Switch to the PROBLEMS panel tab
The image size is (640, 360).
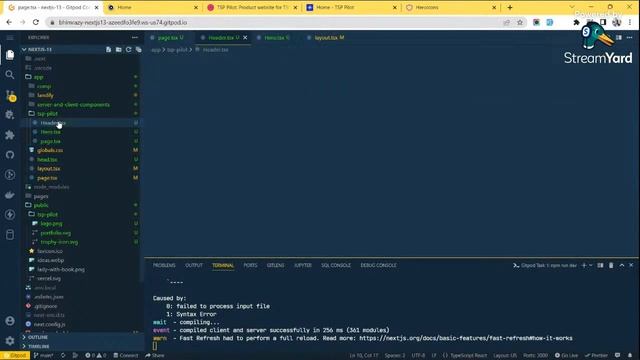point(164,265)
